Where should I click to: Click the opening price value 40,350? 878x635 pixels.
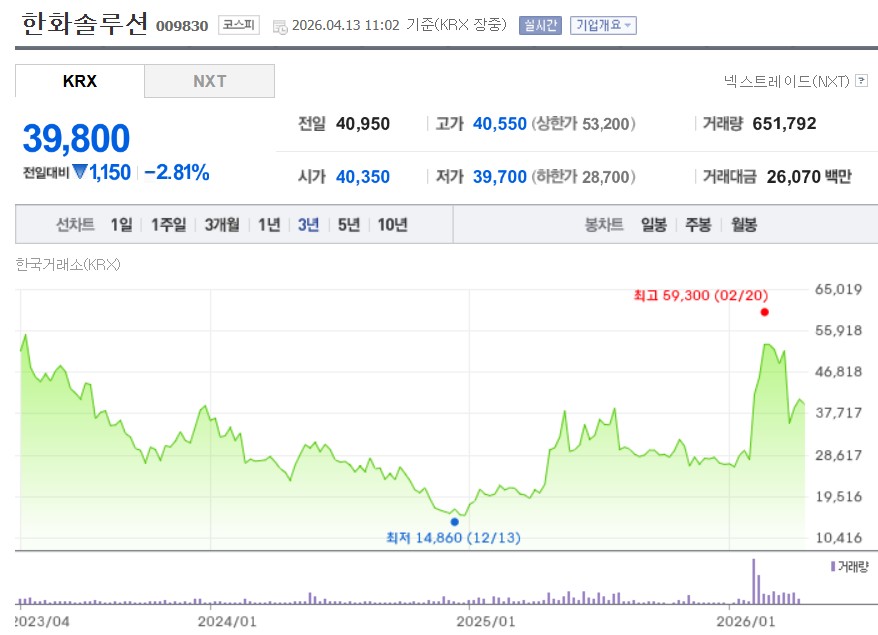[x=363, y=177]
